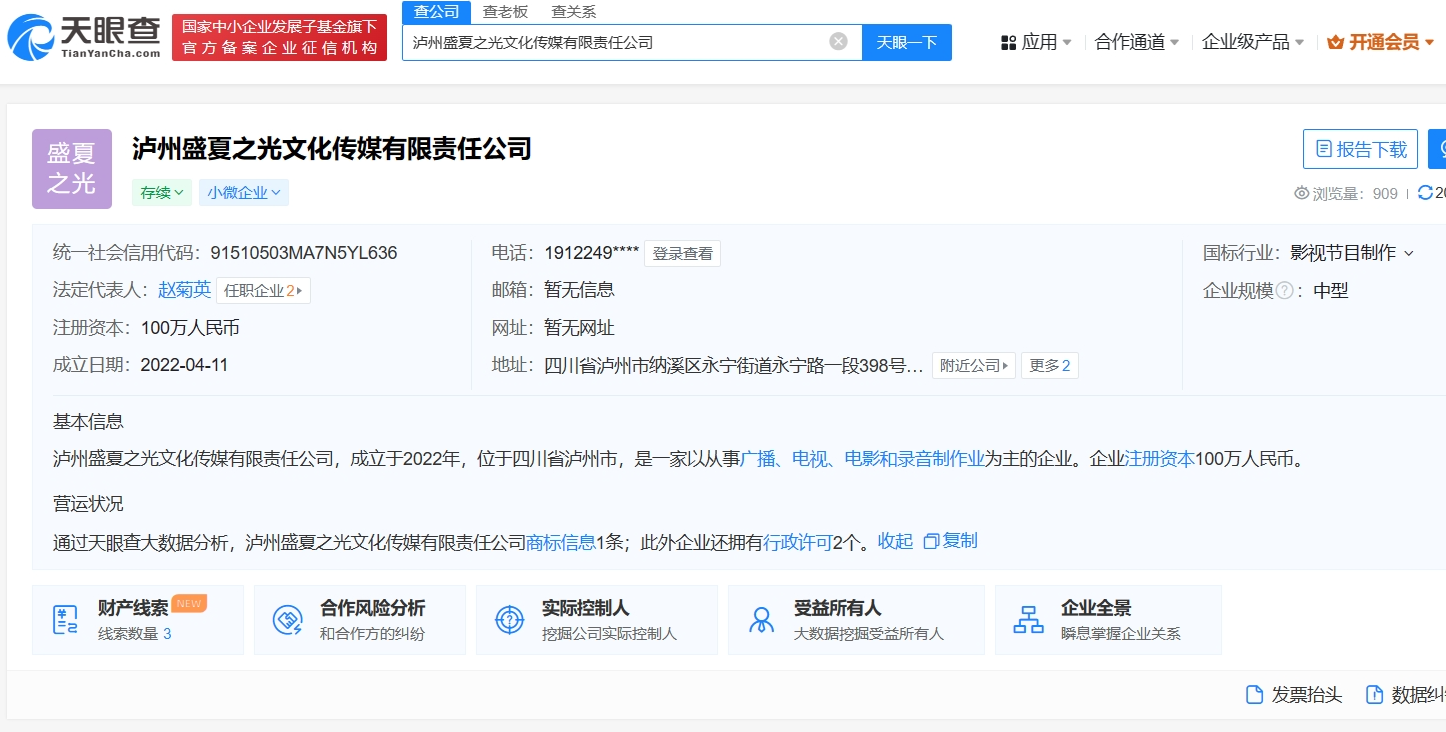Switch to the 查关系 tab

[574, 12]
